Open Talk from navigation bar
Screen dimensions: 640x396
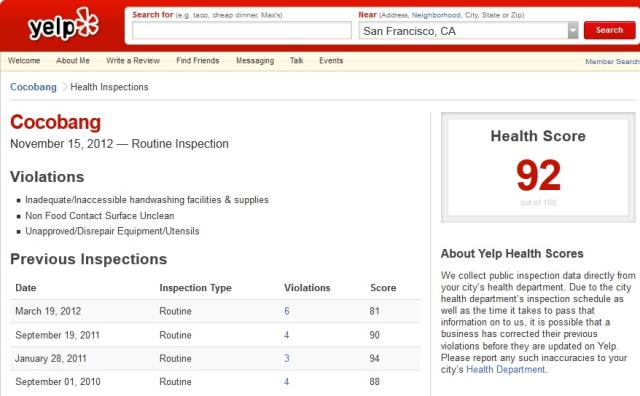click(x=297, y=60)
